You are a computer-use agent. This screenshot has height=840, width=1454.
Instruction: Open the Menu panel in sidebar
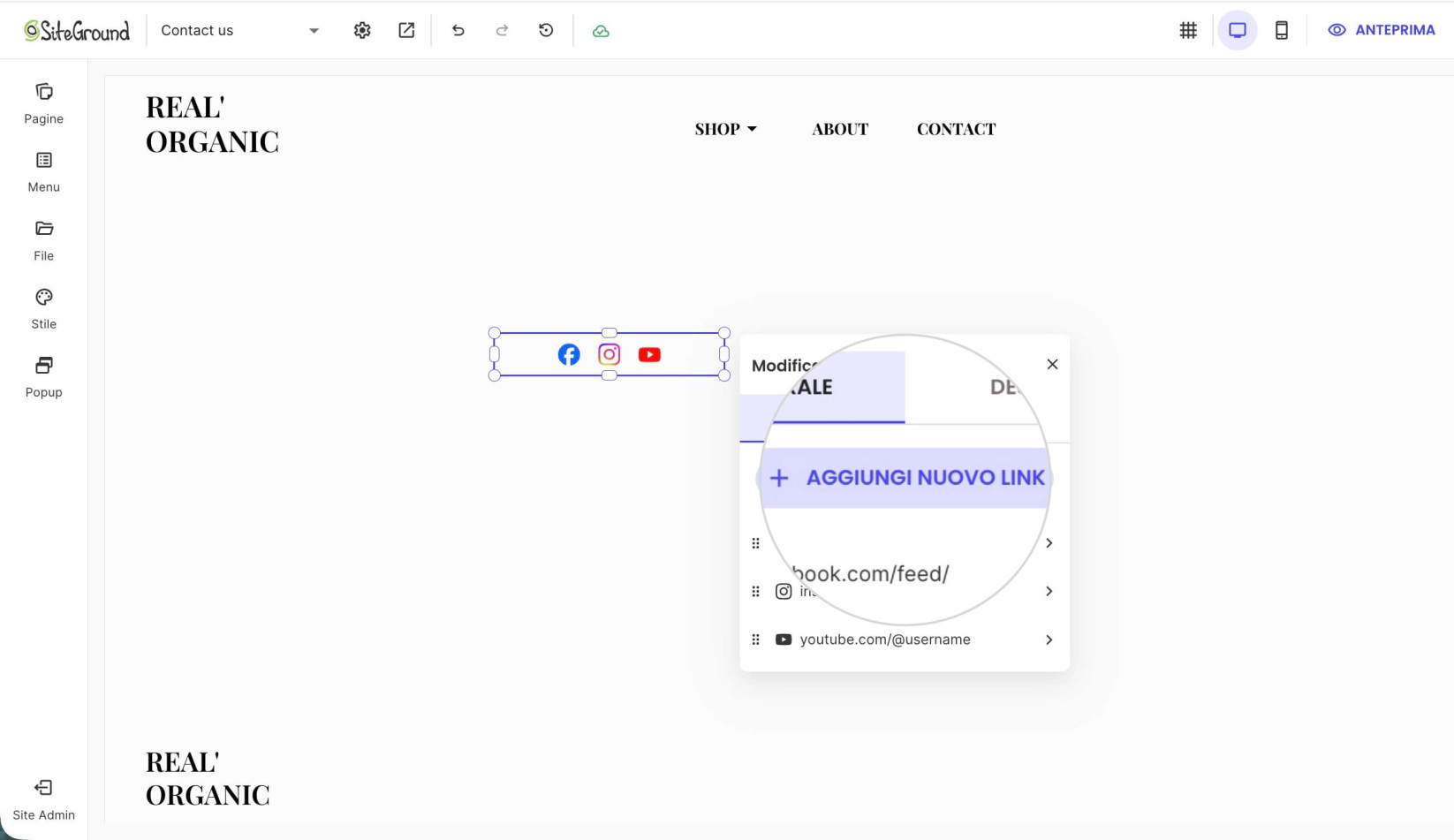pyautogui.click(x=43, y=172)
